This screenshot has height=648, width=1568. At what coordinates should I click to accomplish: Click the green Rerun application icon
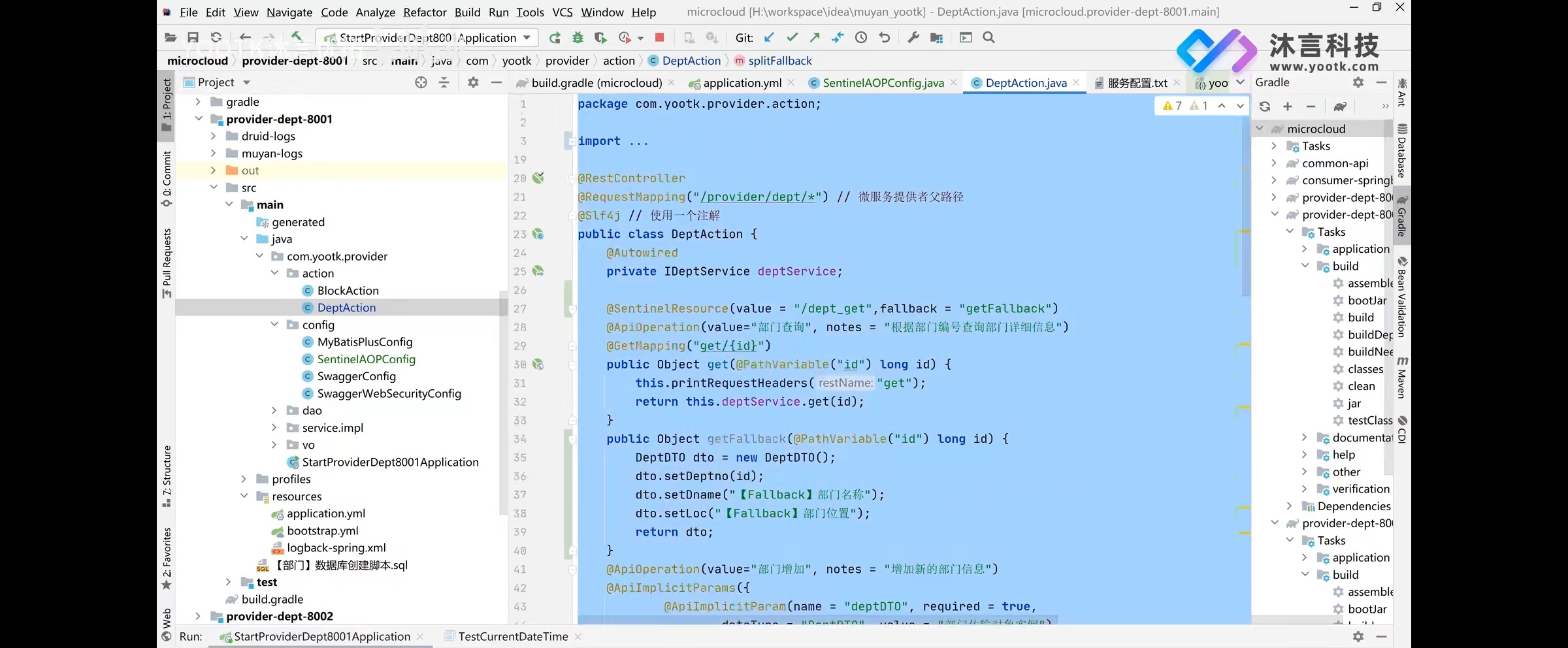pyautogui.click(x=555, y=38)
